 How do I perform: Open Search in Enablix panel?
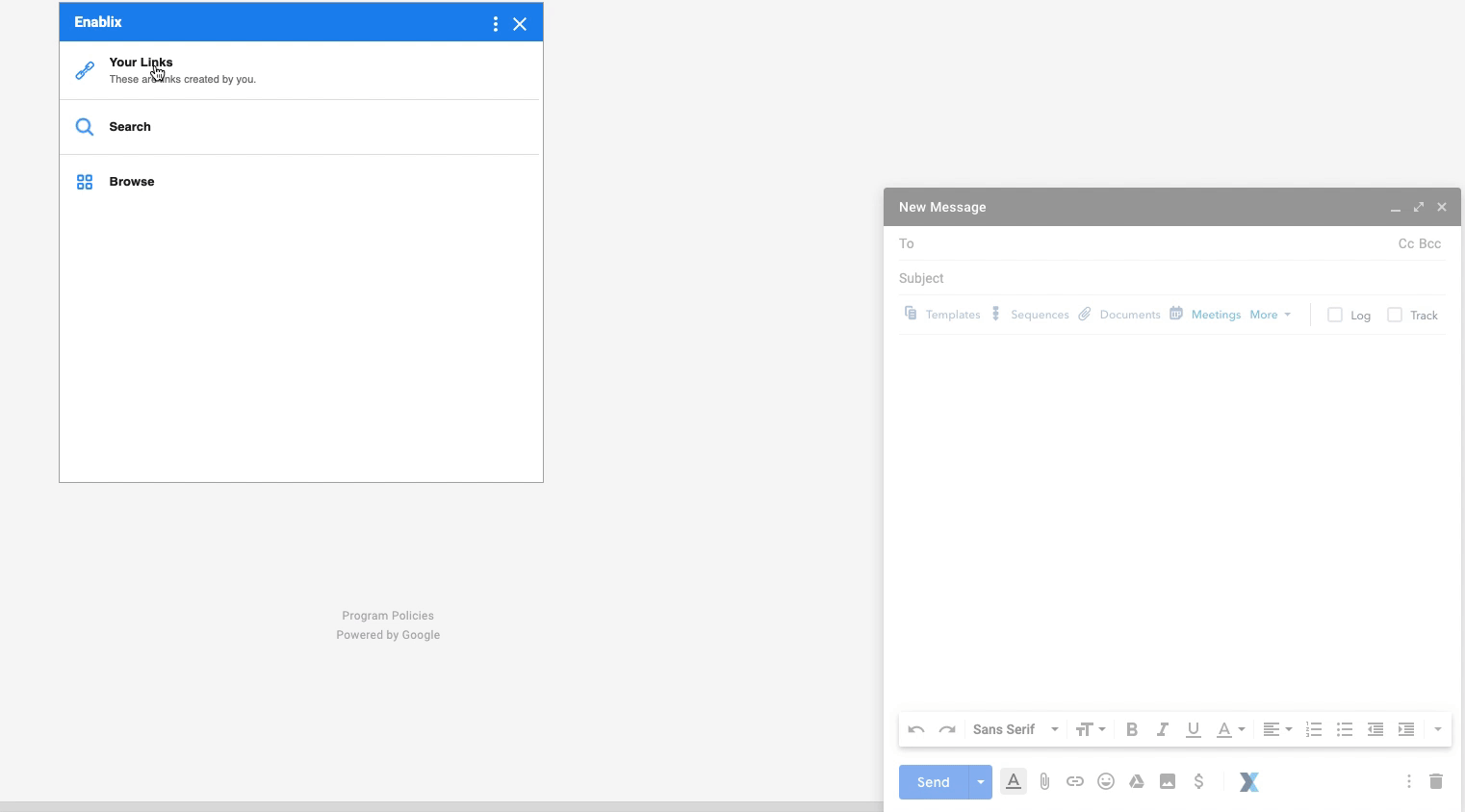coord(299,127)
